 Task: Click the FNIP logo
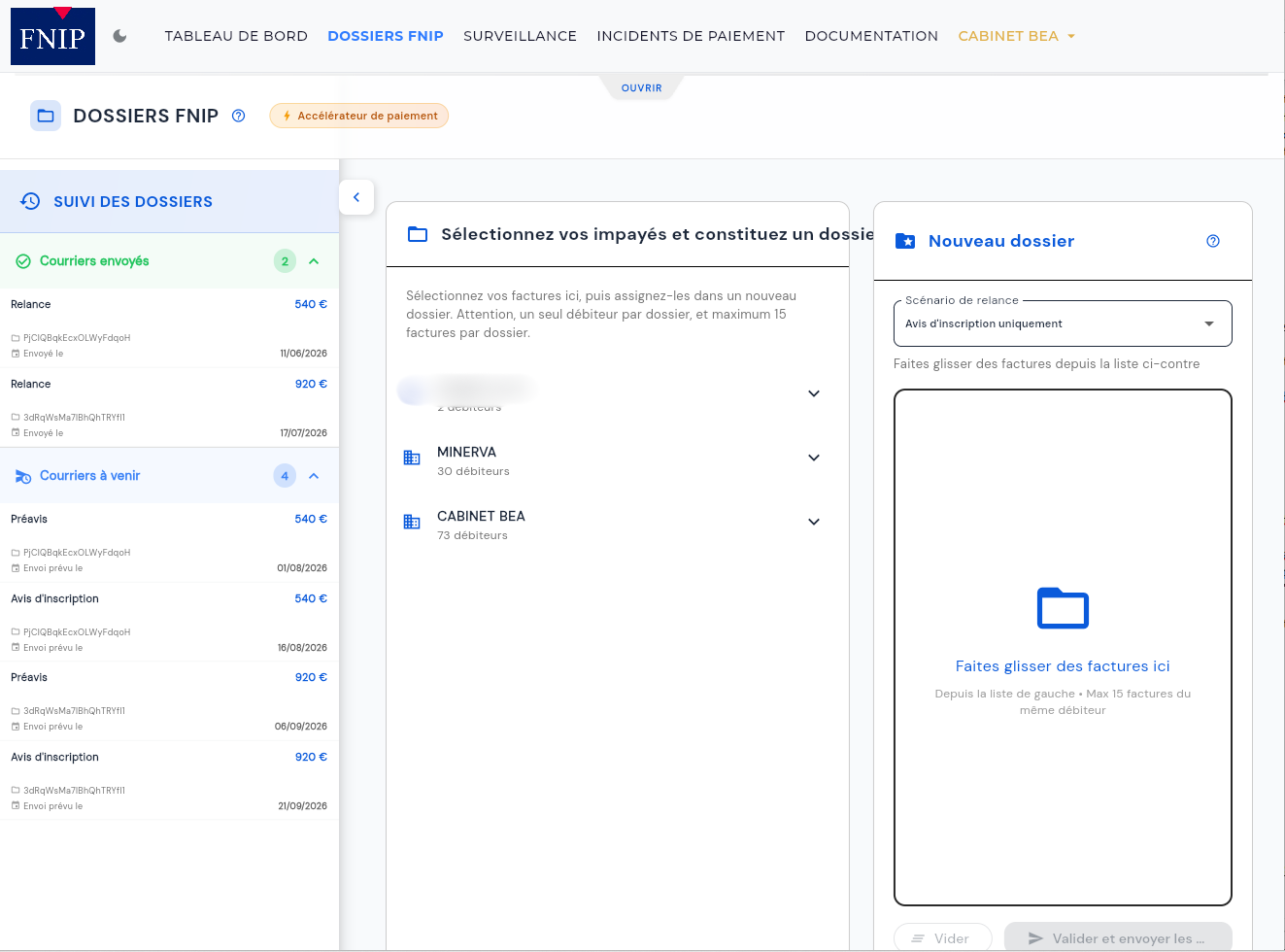(x=52, y=36)
